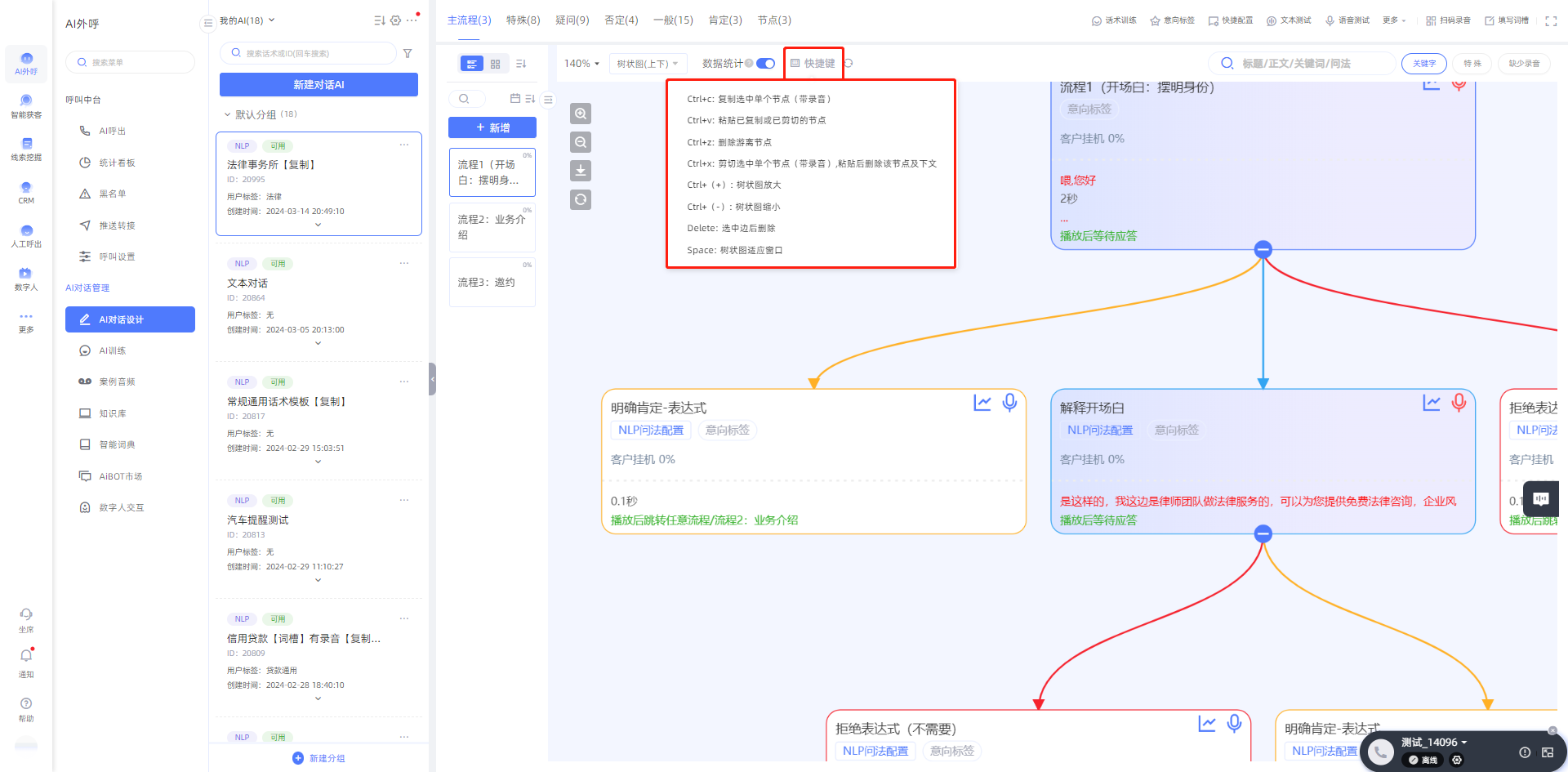
Task: Focus the 搜索话术或ID search field
Action: coord(308,53)
